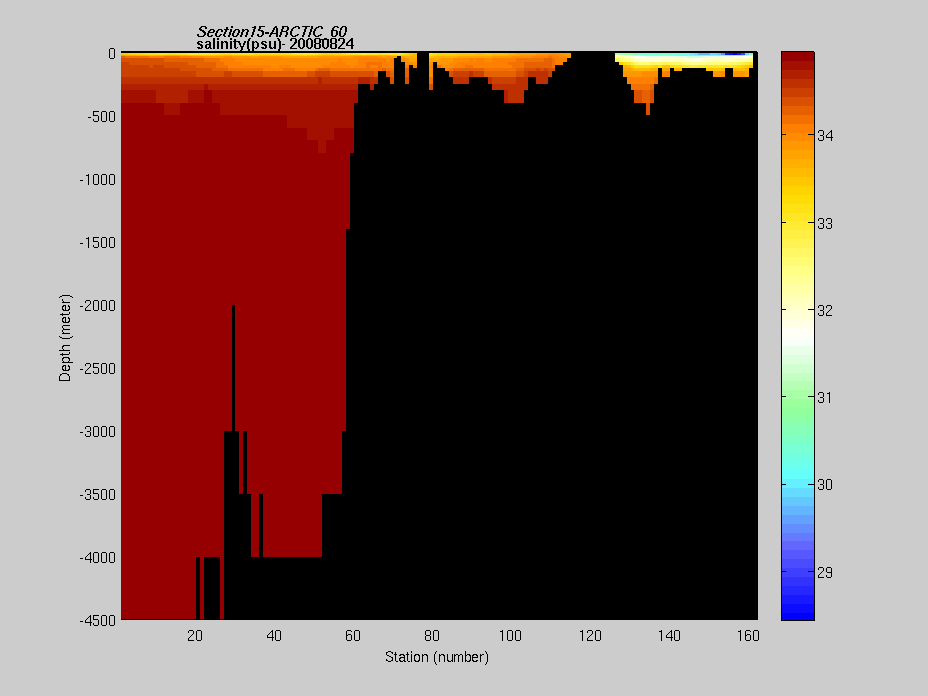Image resolution: width=928 pixels, height=696 pixels.
Task: Click station tick label '40'
Action: coord(274,636)
